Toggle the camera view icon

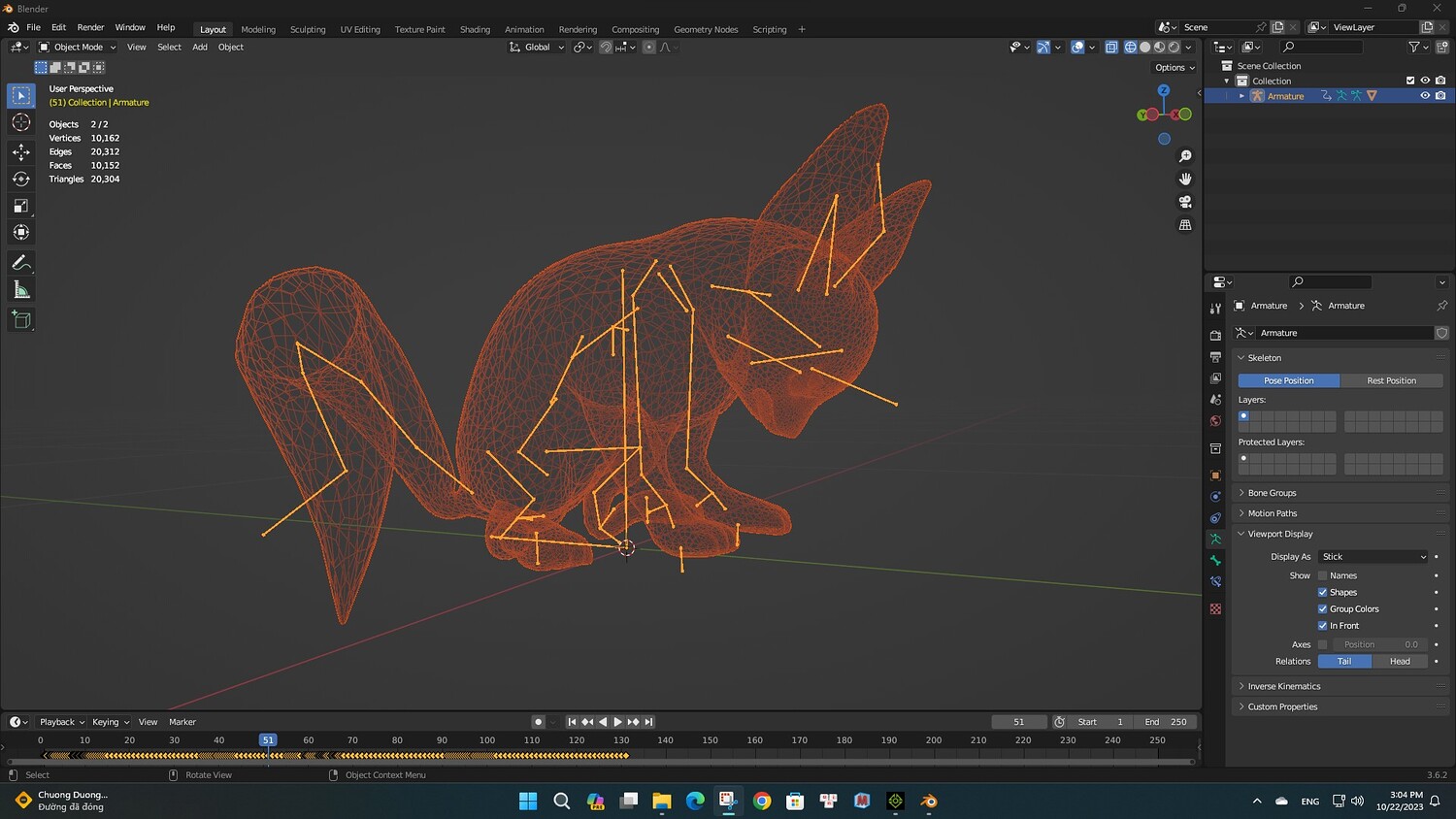point(1185,202)
